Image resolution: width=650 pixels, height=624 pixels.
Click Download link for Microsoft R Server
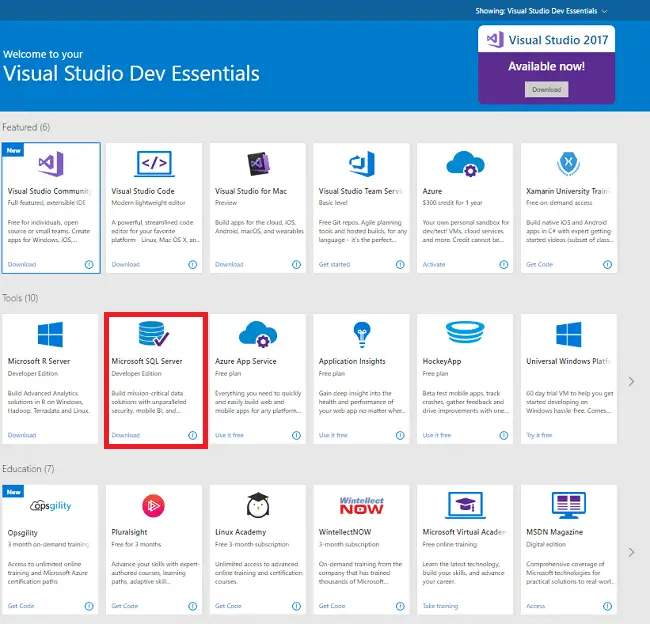22,435
